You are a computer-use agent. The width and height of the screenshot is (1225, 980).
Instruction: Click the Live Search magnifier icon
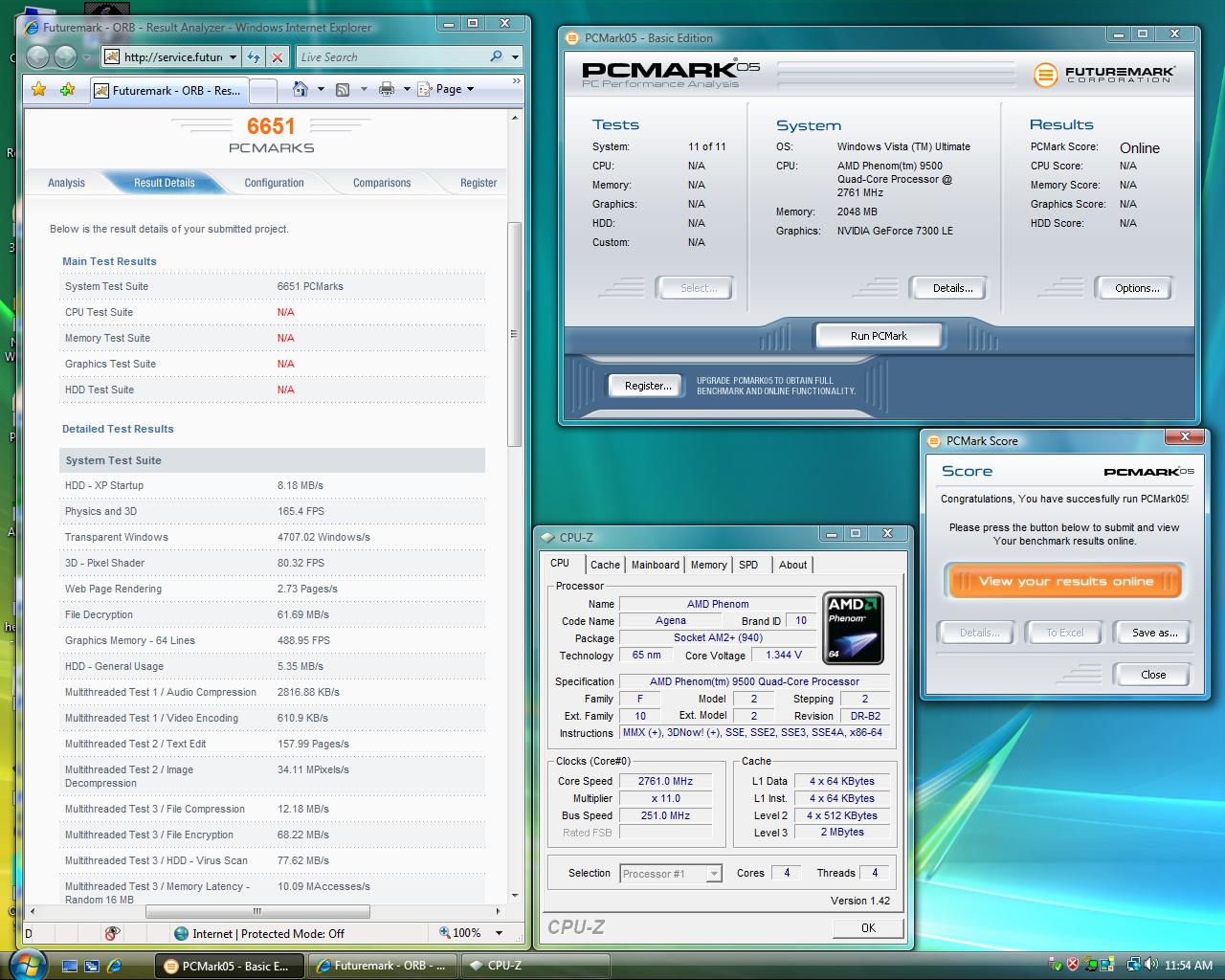(x=496, y=56)
